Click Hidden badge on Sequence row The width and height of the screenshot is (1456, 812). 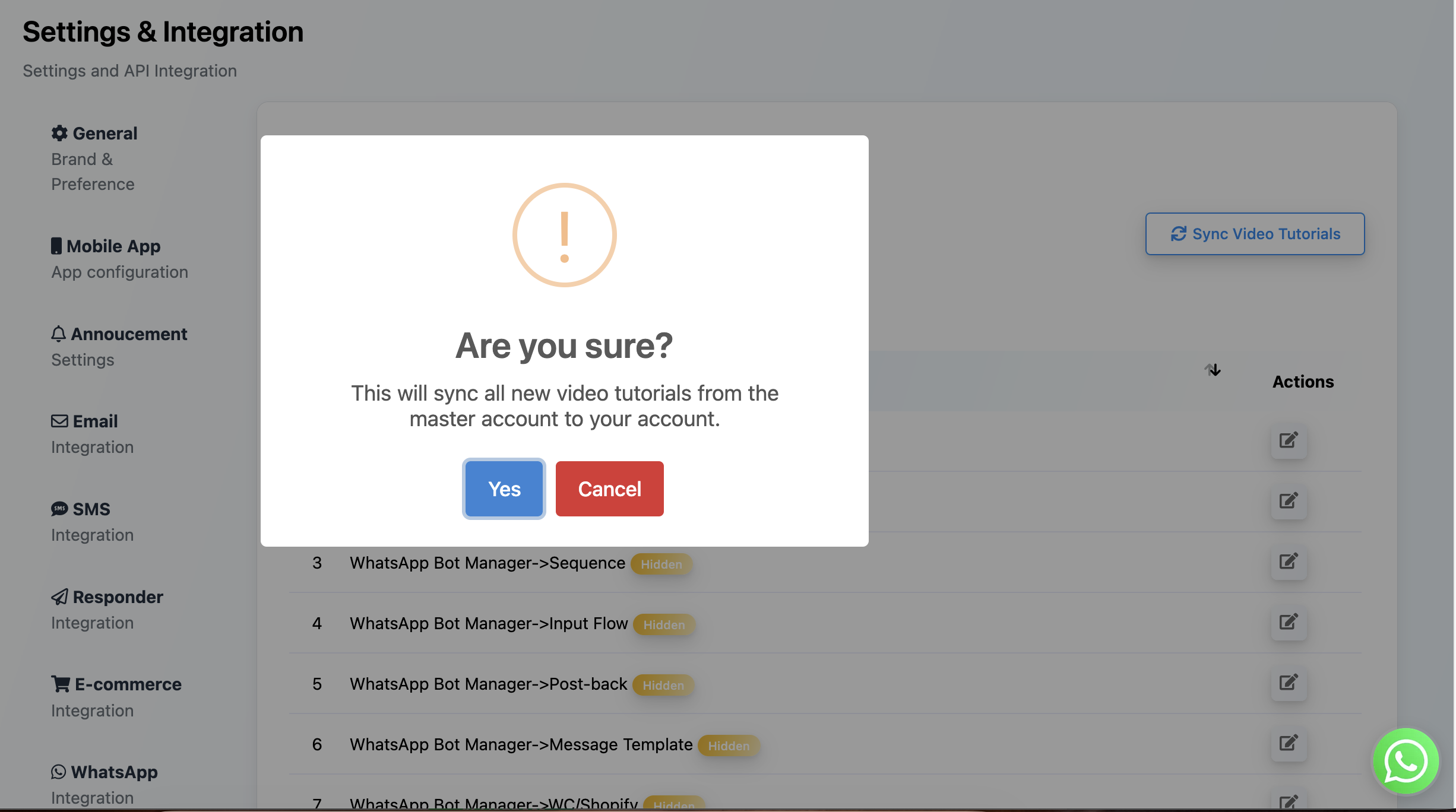(661, 564)
